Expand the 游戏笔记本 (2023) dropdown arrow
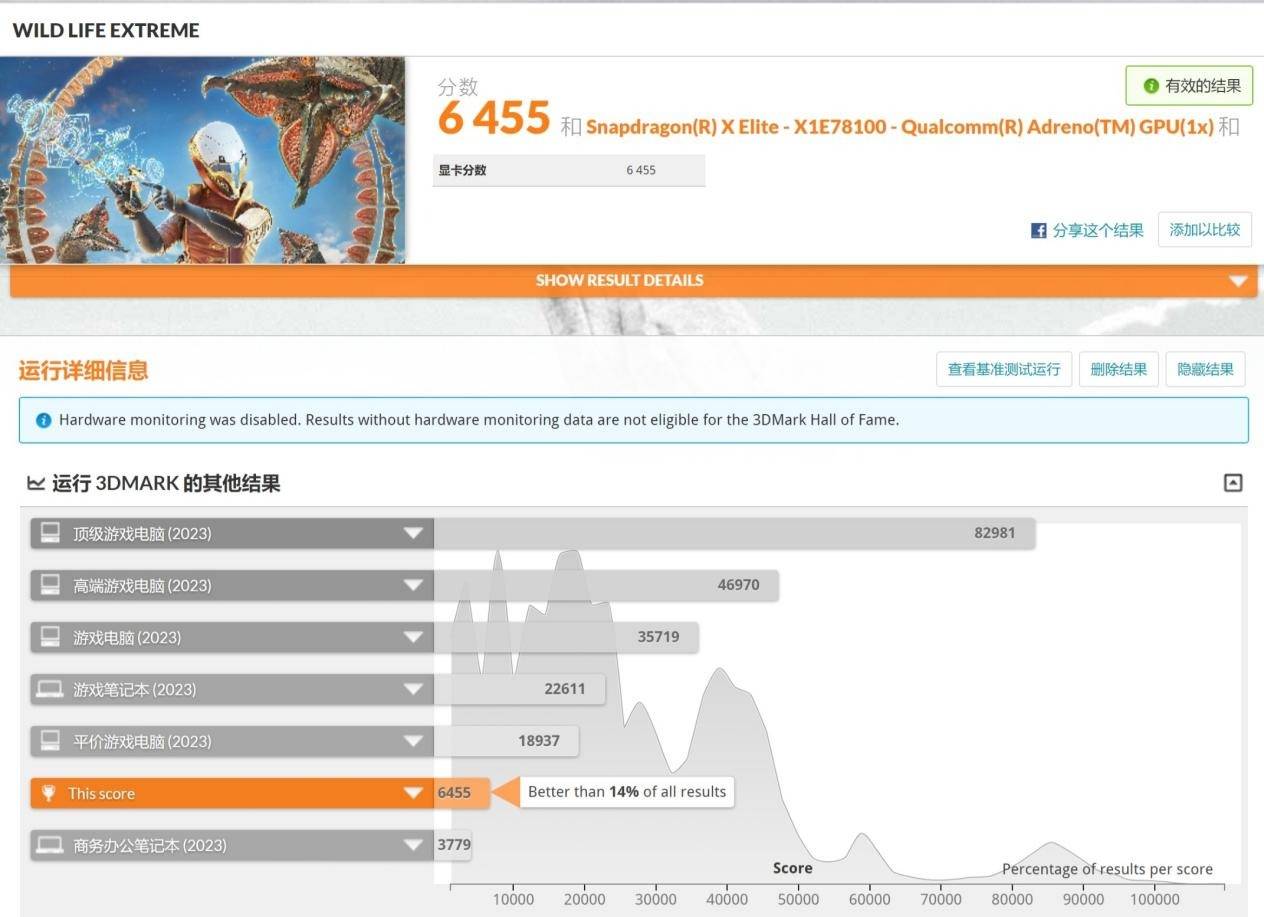 click(413, 689)
